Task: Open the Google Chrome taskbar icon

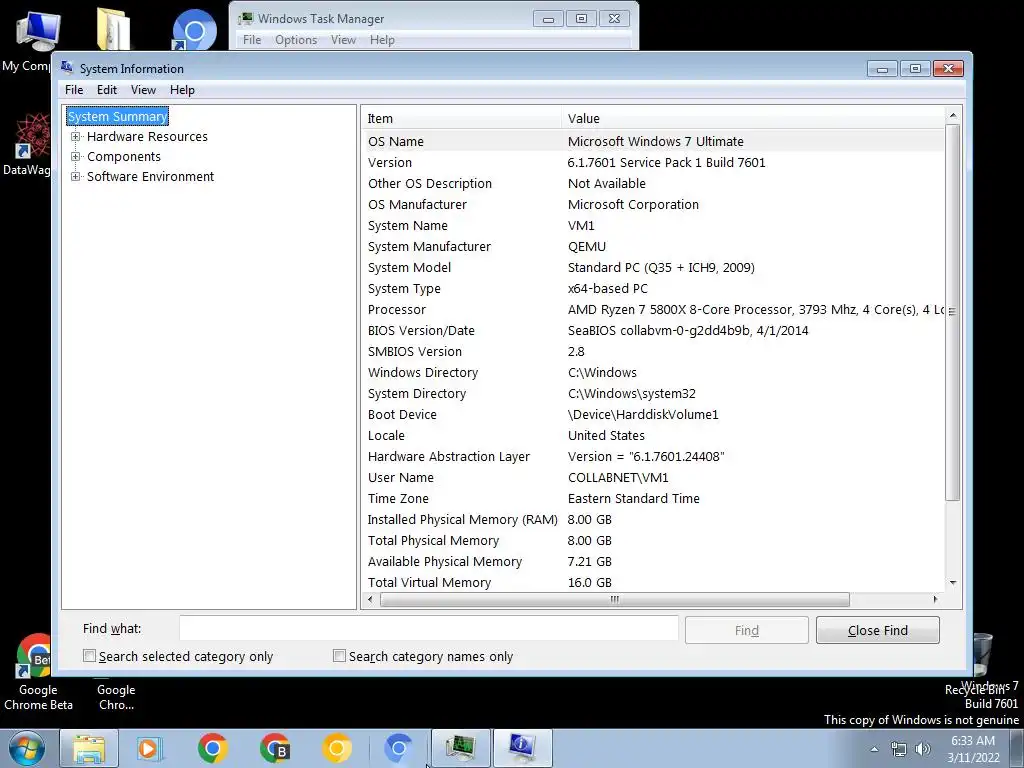Action: (x=212, y=748)
